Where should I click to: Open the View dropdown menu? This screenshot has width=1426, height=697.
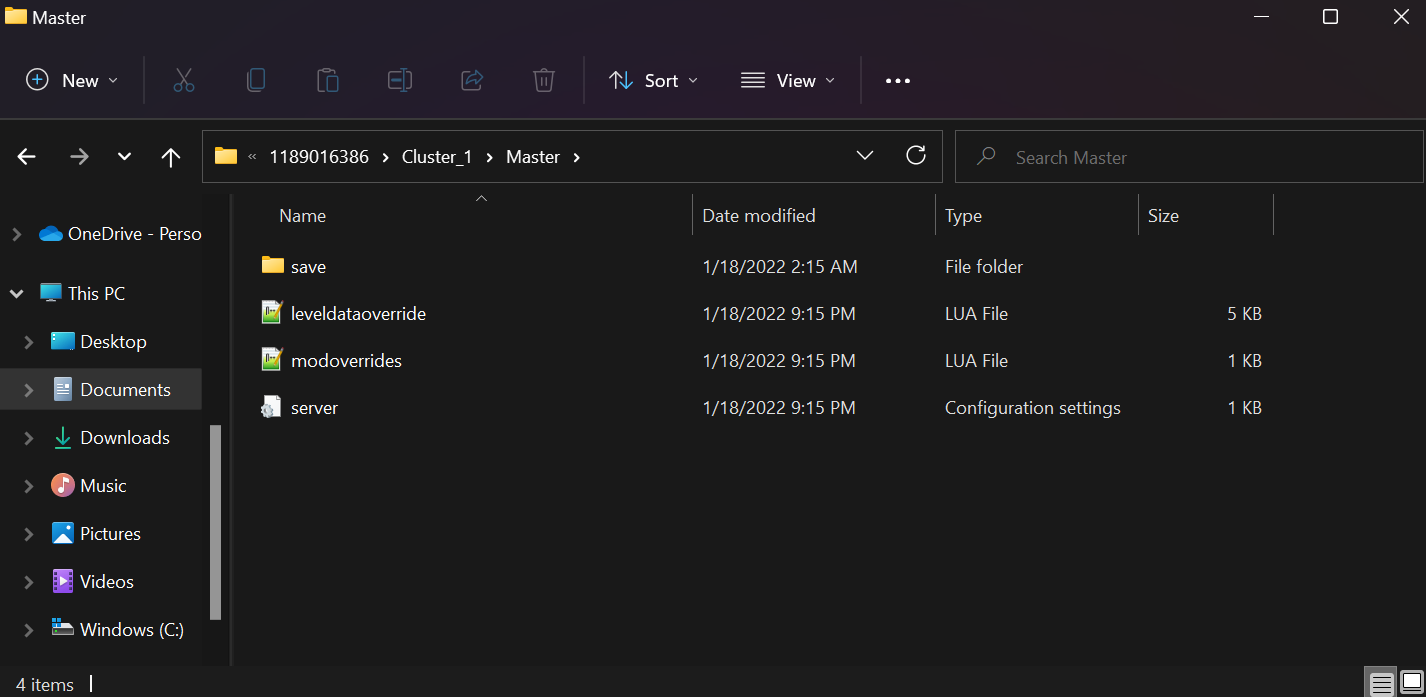coord(788,81)
